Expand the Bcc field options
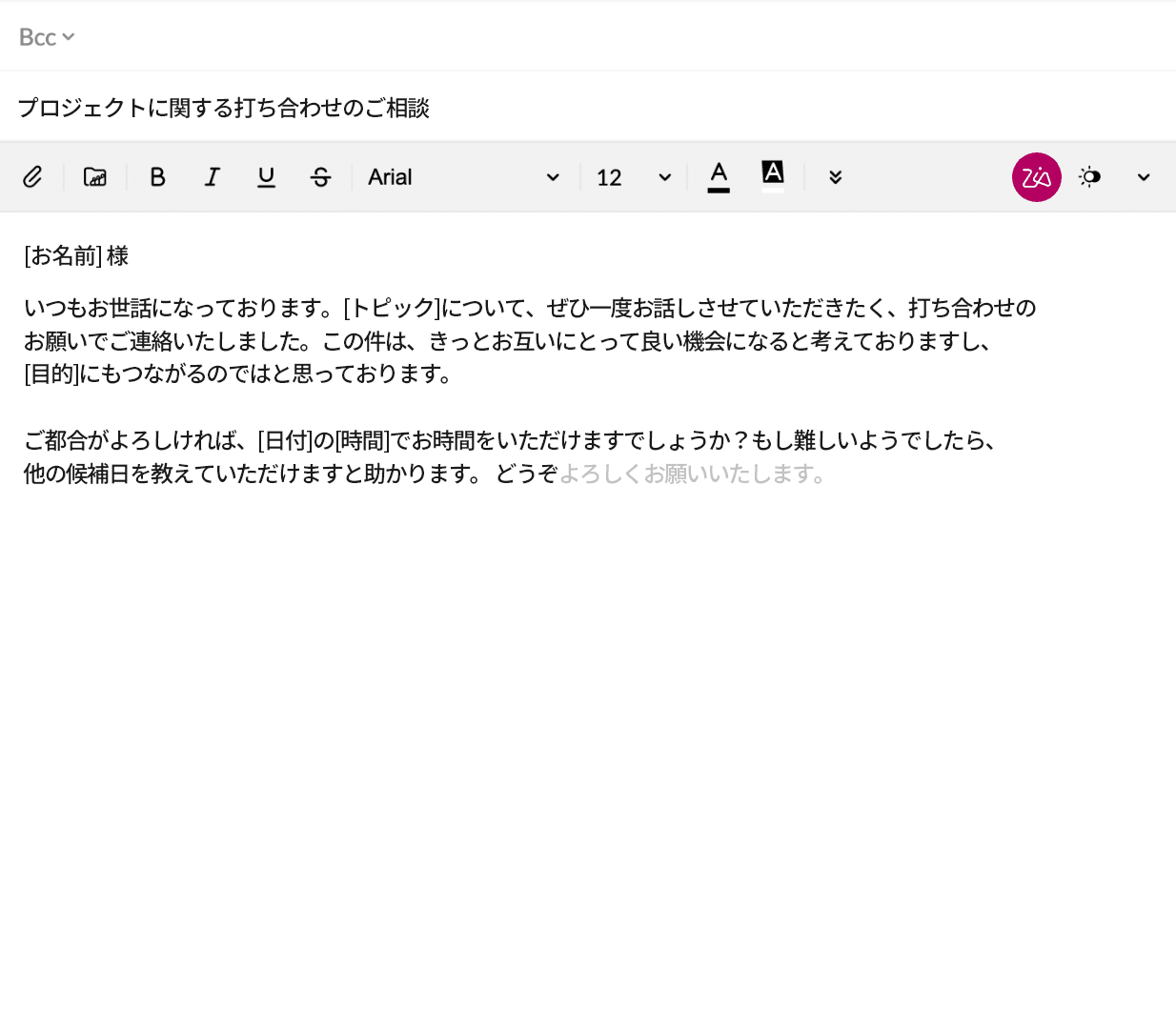Screen dimensions: 1176x1010 pyautogui.click(x=47, y=37)
